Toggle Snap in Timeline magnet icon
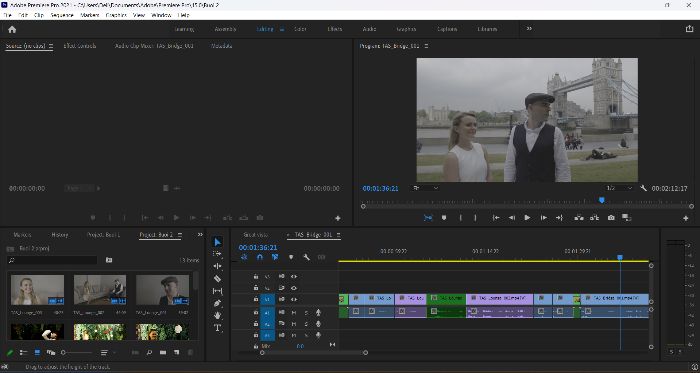This screenshot has height=373, width=700. tap(260, 257)
